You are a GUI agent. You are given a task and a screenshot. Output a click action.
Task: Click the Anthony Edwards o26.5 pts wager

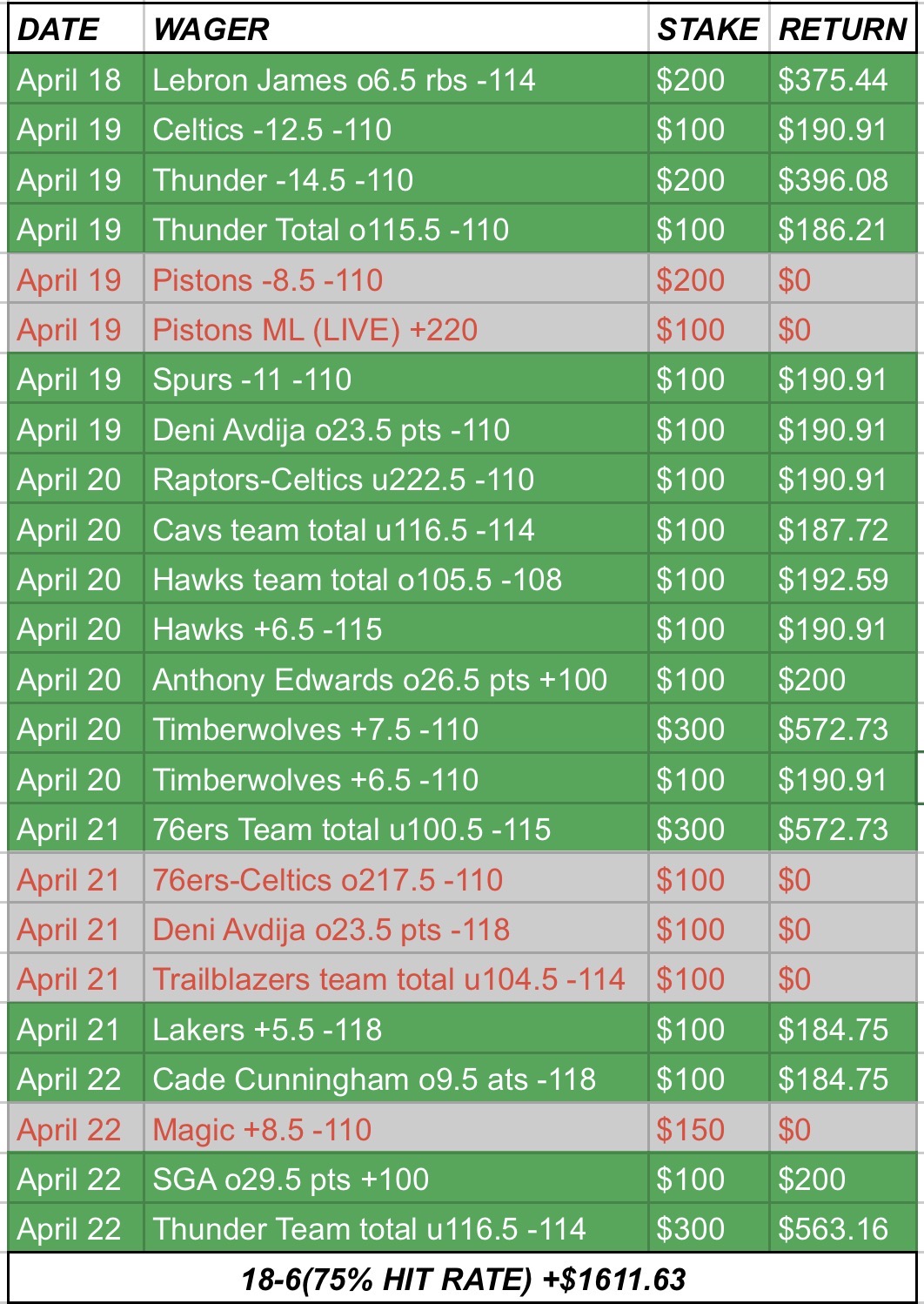pyautogui.click(x=379, y=680)
